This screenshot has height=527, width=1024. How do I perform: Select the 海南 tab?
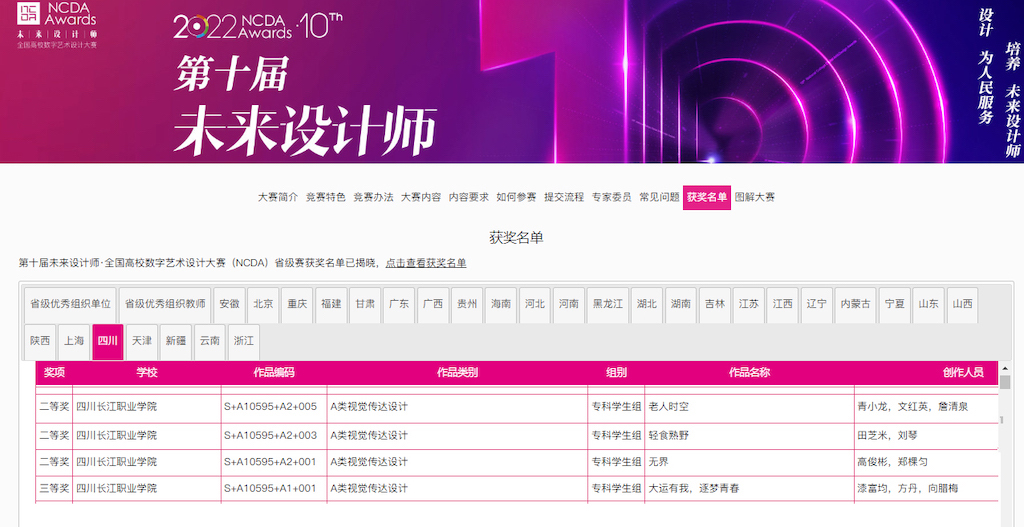pos(501,304)
